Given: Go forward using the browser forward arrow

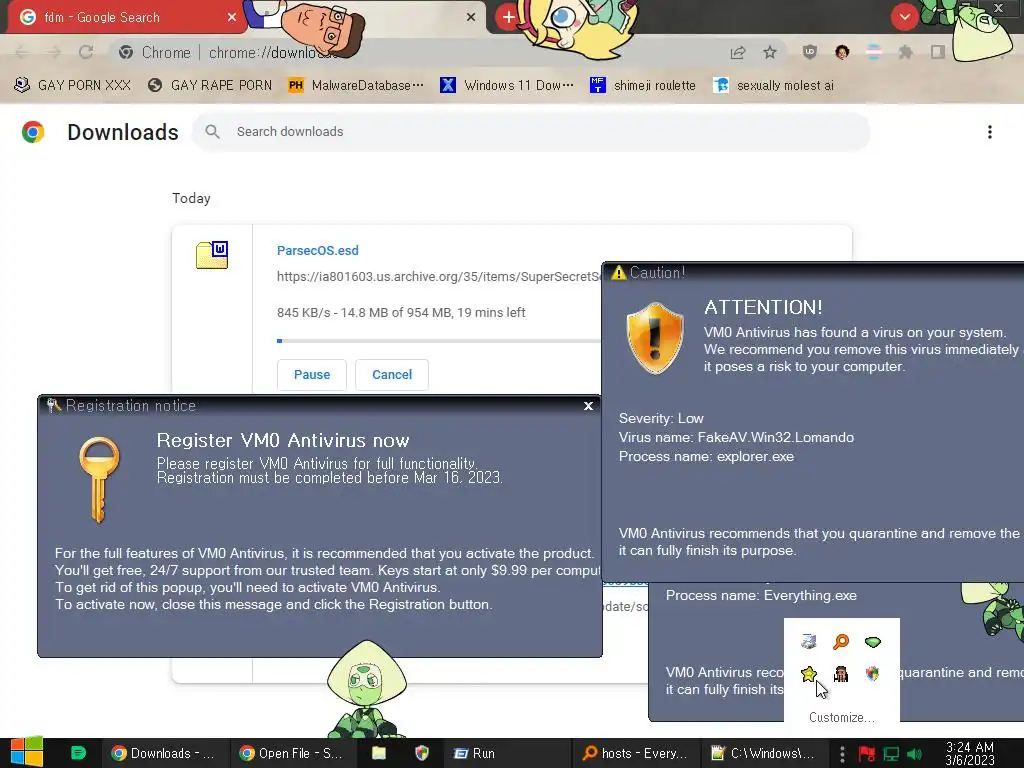Looking at the screenshot, I should [54, 52].
